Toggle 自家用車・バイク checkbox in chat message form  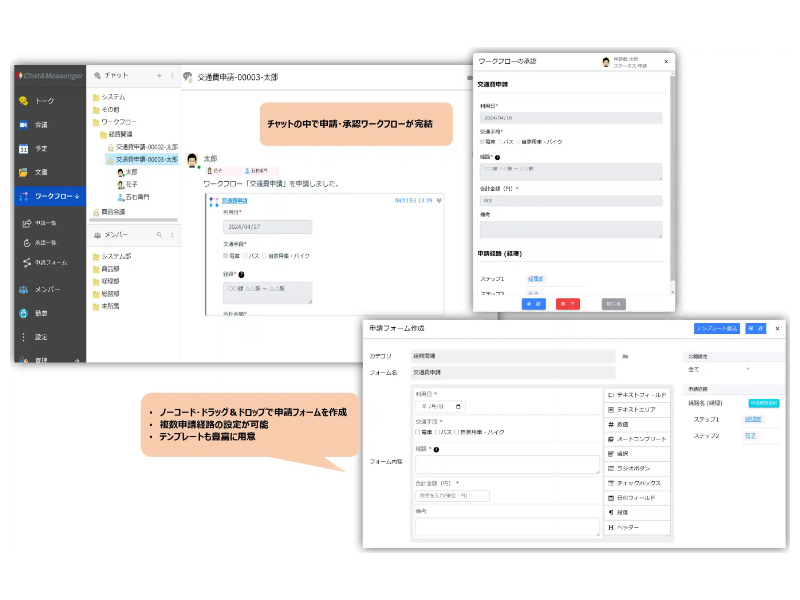[265, 256]
